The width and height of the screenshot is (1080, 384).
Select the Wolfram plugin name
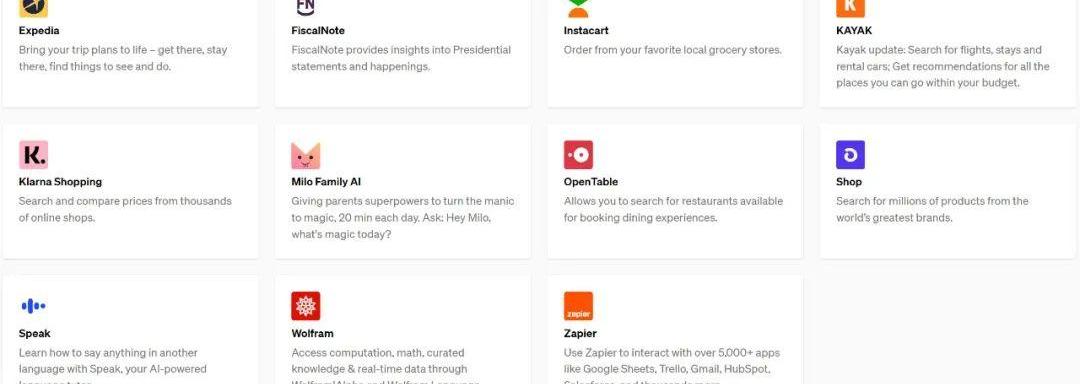tap(312, 333)
